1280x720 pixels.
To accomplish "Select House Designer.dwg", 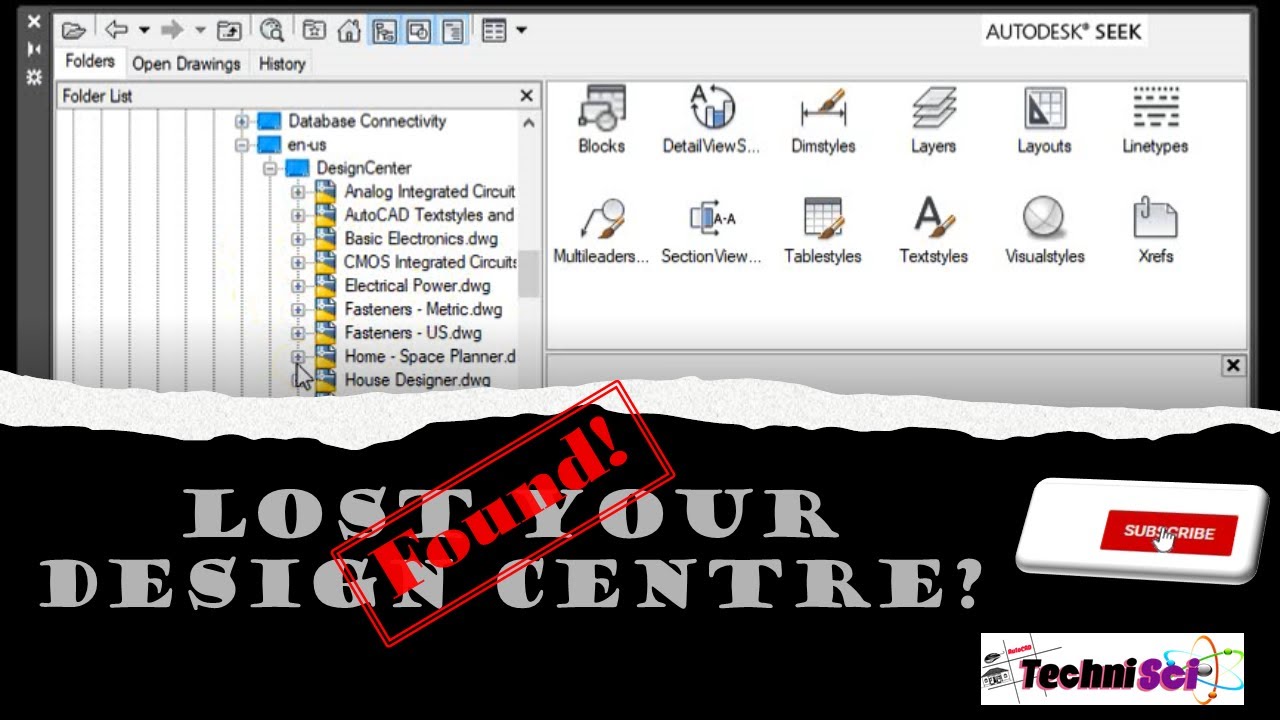I will pyautogui.click(x=418, y=380).
